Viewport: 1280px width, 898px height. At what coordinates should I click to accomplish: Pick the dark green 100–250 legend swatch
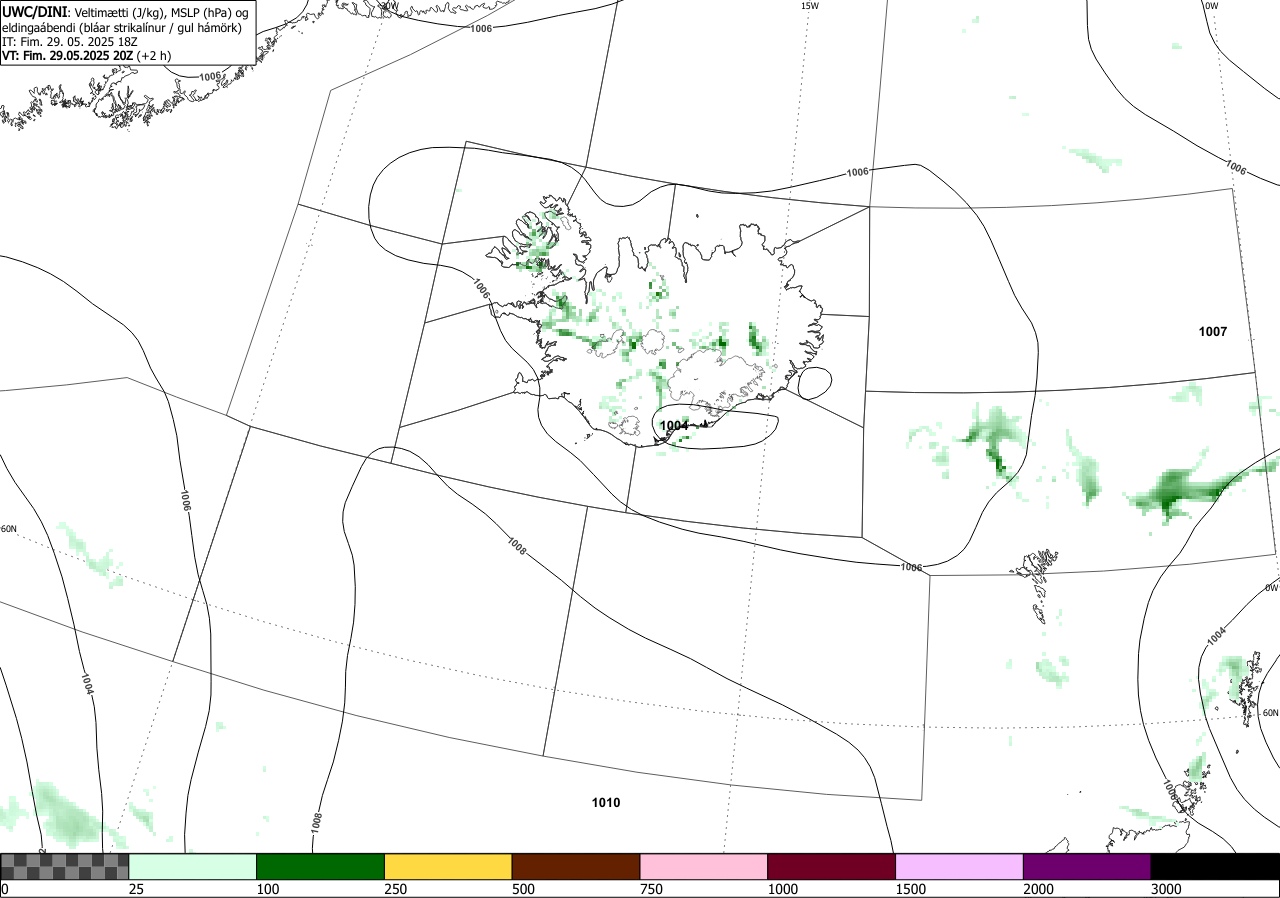click(321, 866)
